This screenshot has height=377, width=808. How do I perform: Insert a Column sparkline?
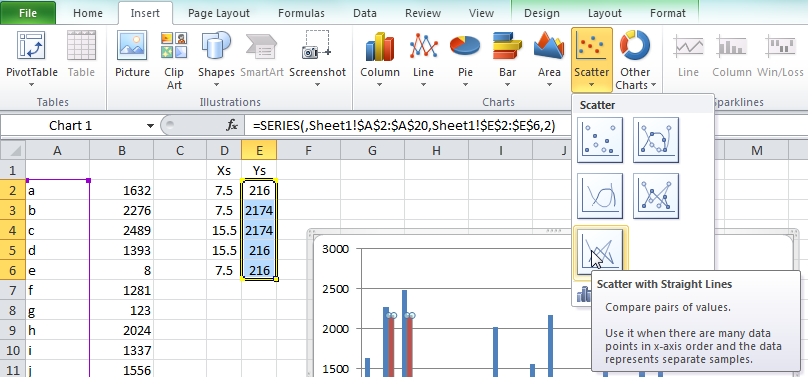732,55
